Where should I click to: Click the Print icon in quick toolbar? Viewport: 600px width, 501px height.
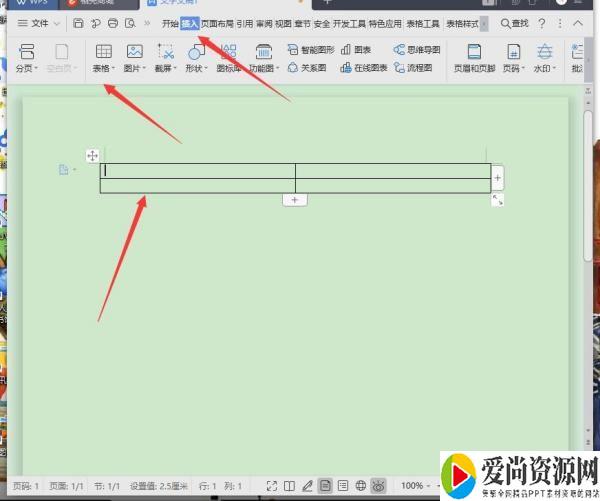pos(113,23)
